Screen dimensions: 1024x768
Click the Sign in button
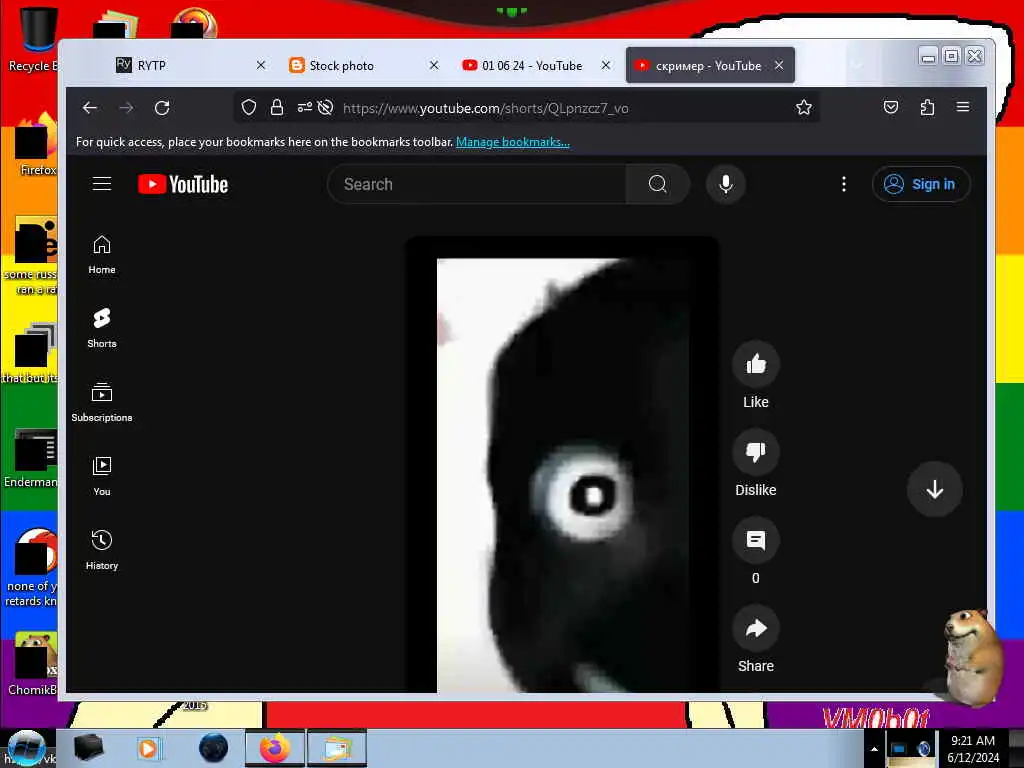pyautogui.click(x=921, y=184)
